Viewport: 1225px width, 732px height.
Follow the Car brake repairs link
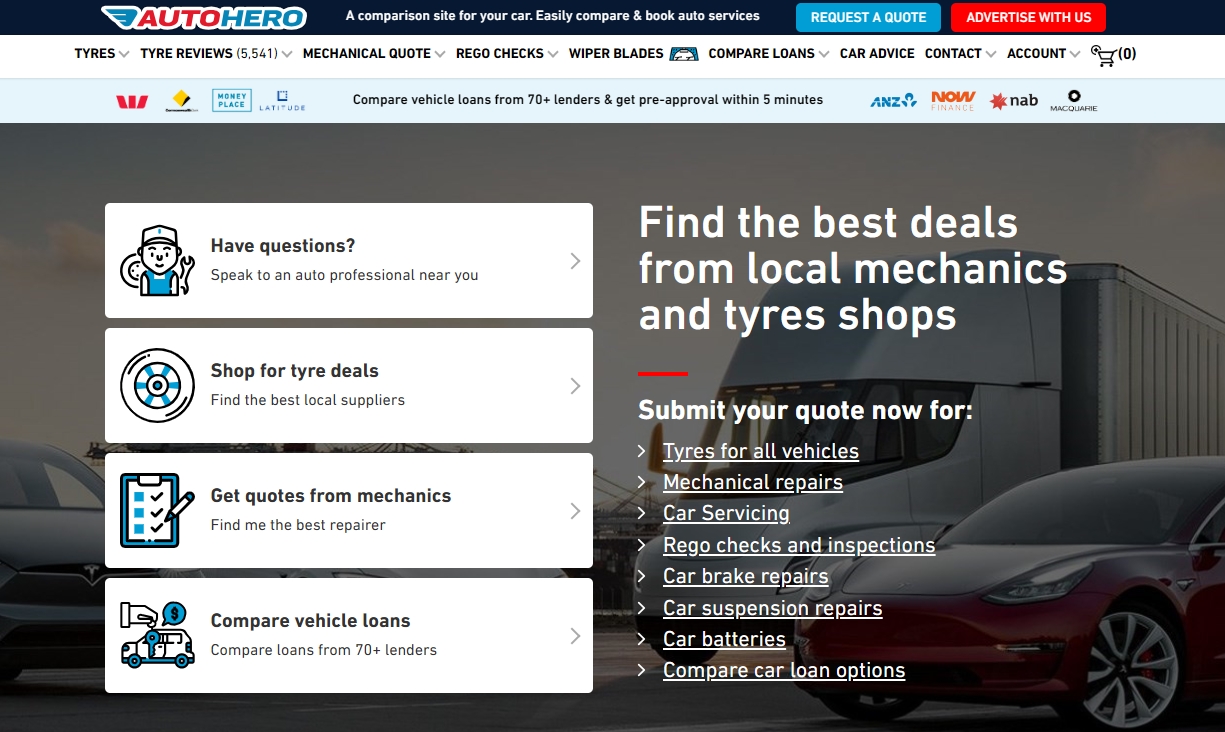(745, 577)
